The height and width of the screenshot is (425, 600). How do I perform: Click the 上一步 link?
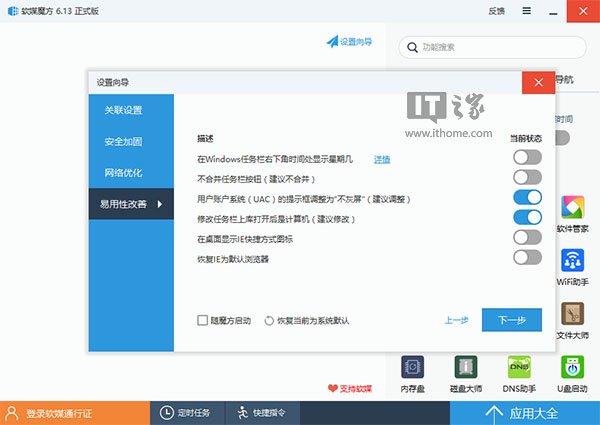(456, 320)
